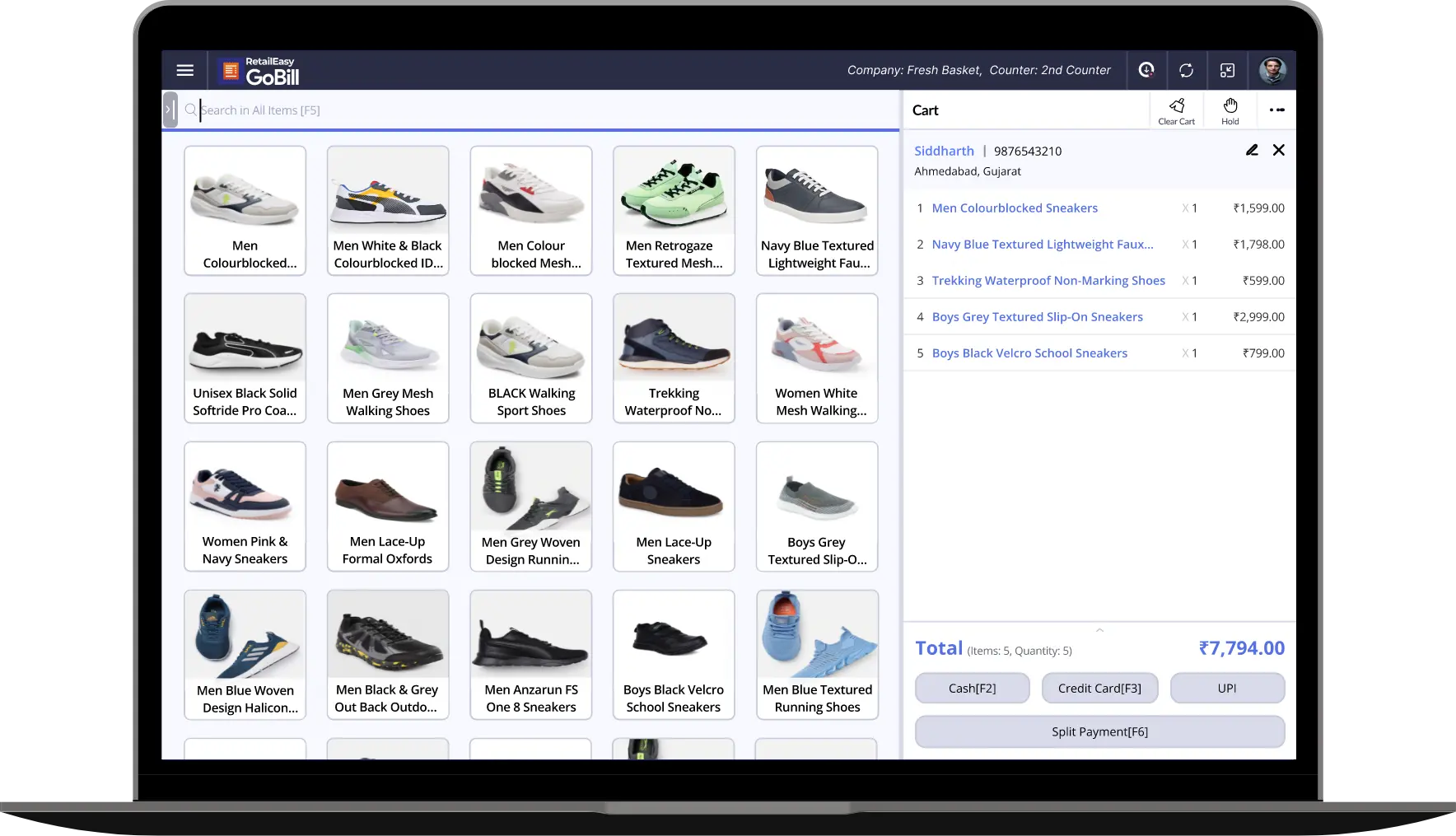Click the RetailEasy GoBill logo

(x=258, y=70)
